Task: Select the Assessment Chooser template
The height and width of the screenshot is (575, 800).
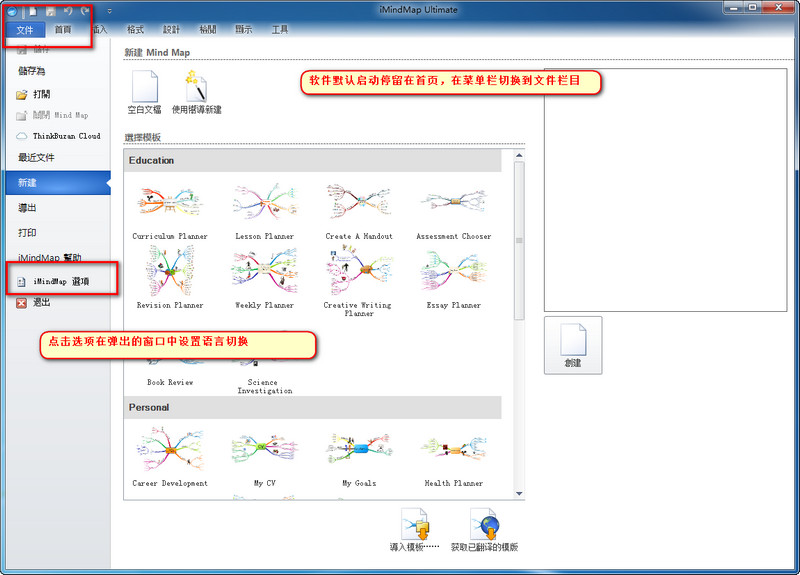Action: [454, 212]
